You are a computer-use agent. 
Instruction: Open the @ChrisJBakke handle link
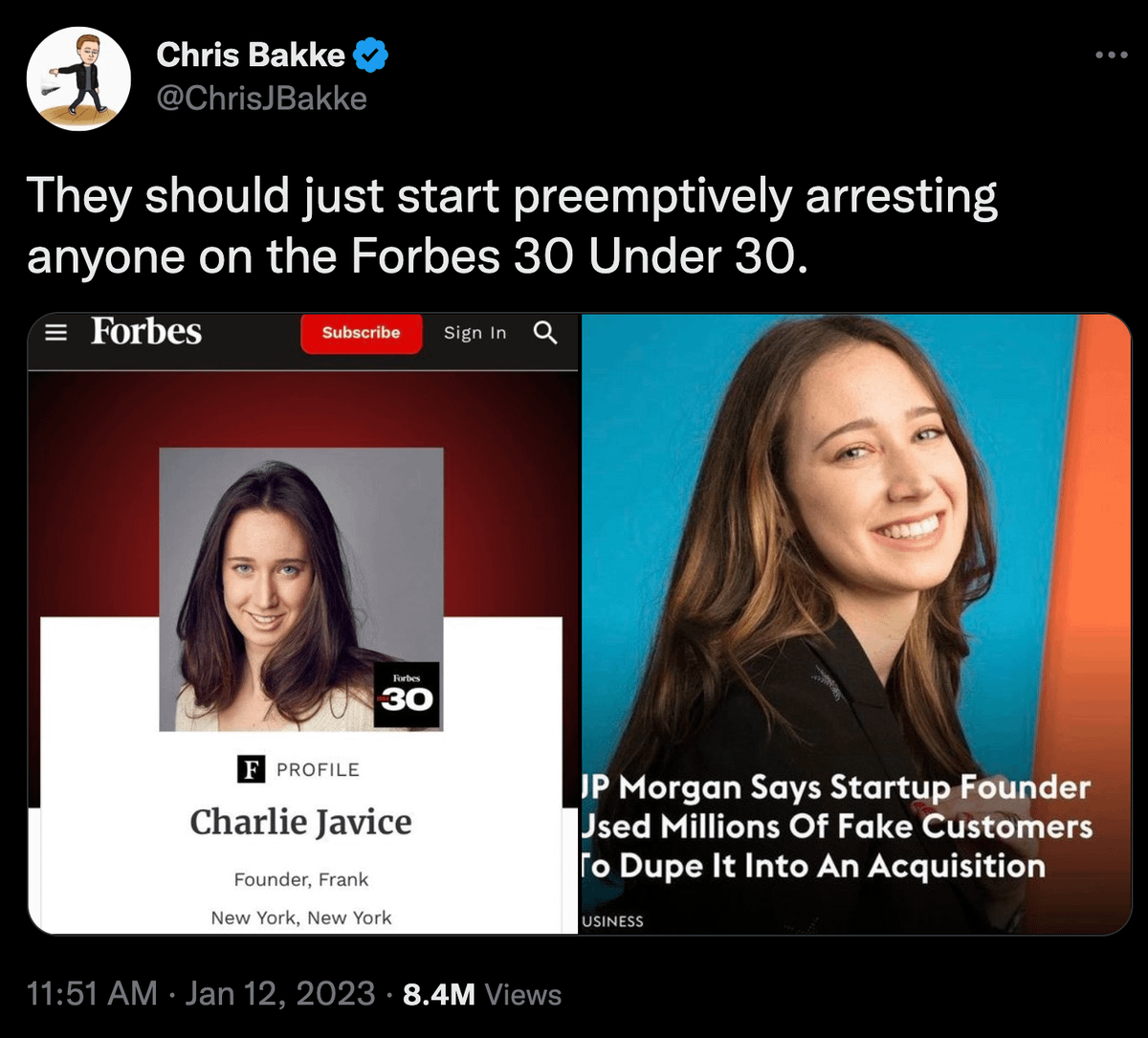[261, 98]
